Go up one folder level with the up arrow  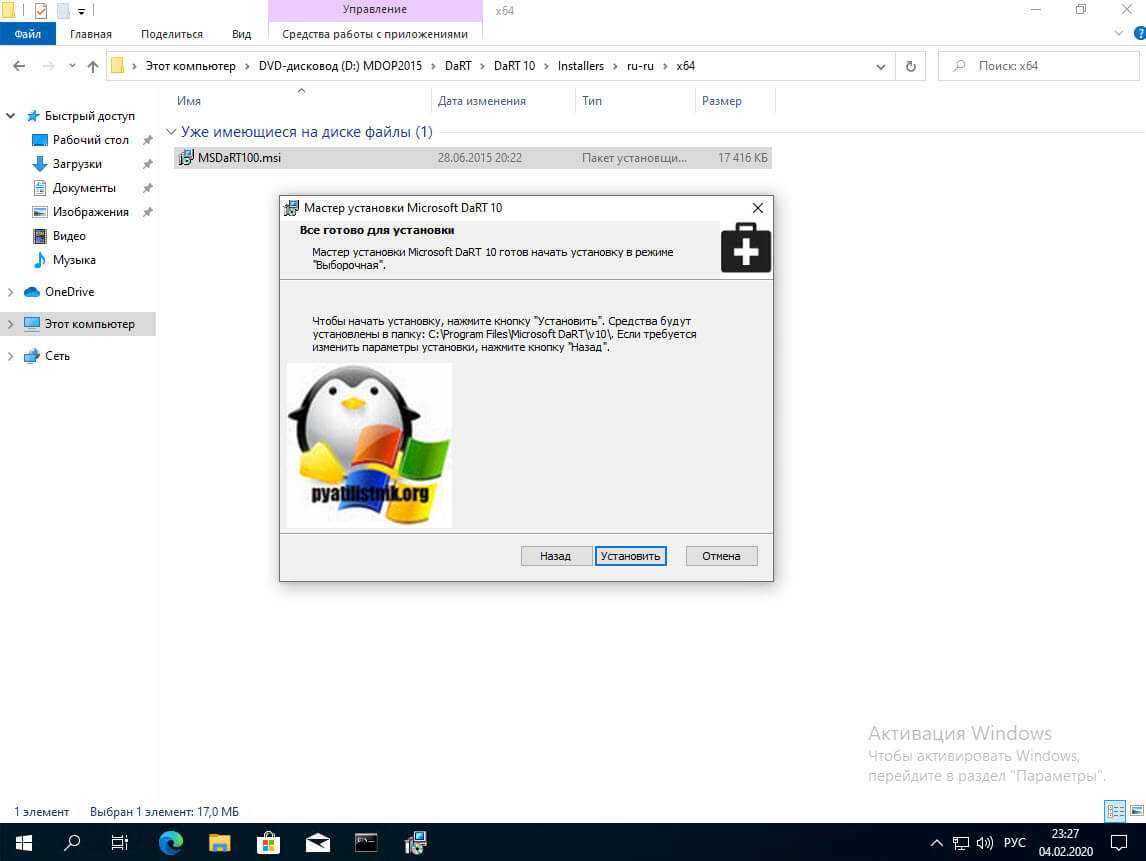pyautogui.click(x=93, y=66)
